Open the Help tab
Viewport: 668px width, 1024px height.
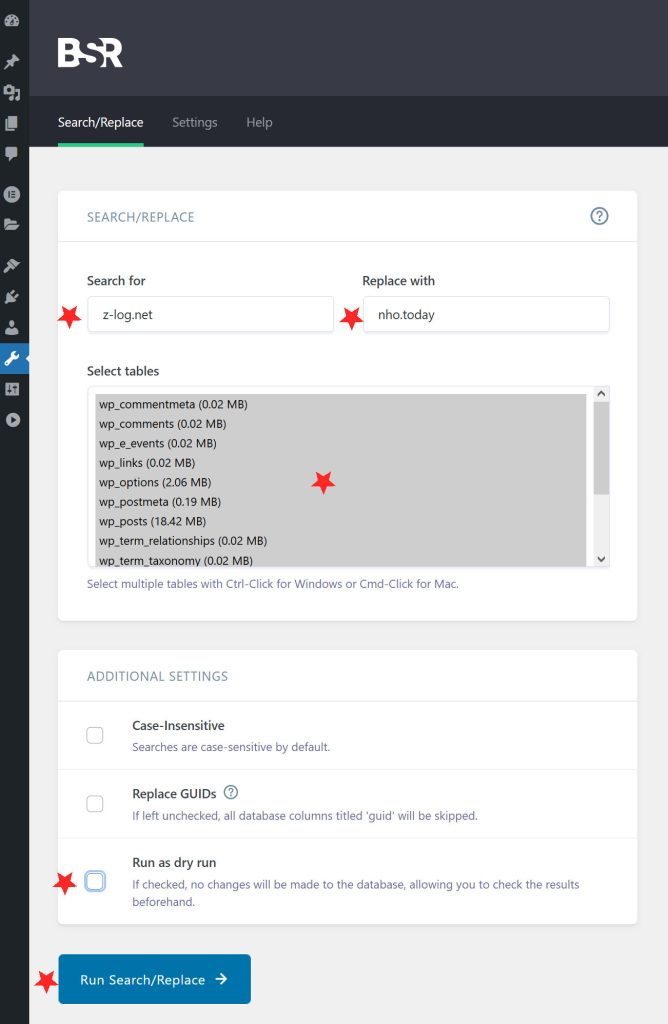click(x=259, y=122)
